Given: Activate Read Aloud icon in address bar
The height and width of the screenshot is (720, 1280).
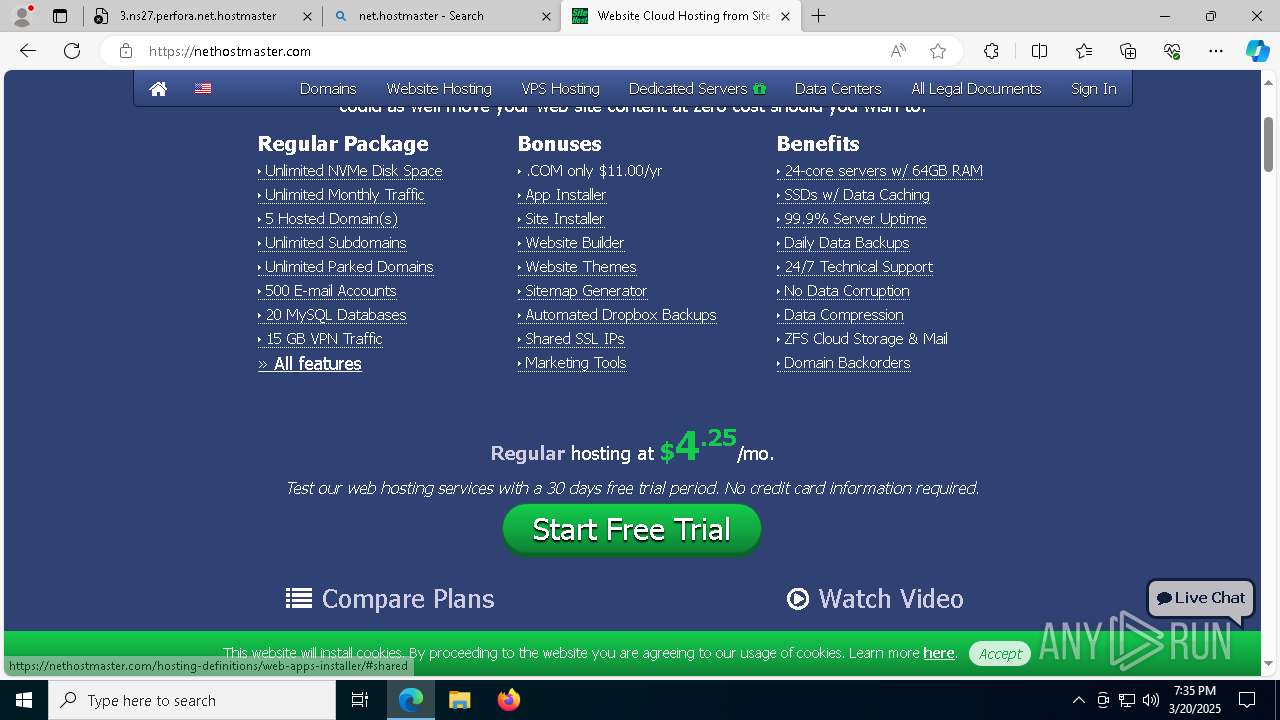Looking at the screenshot, I should [898, 51].
